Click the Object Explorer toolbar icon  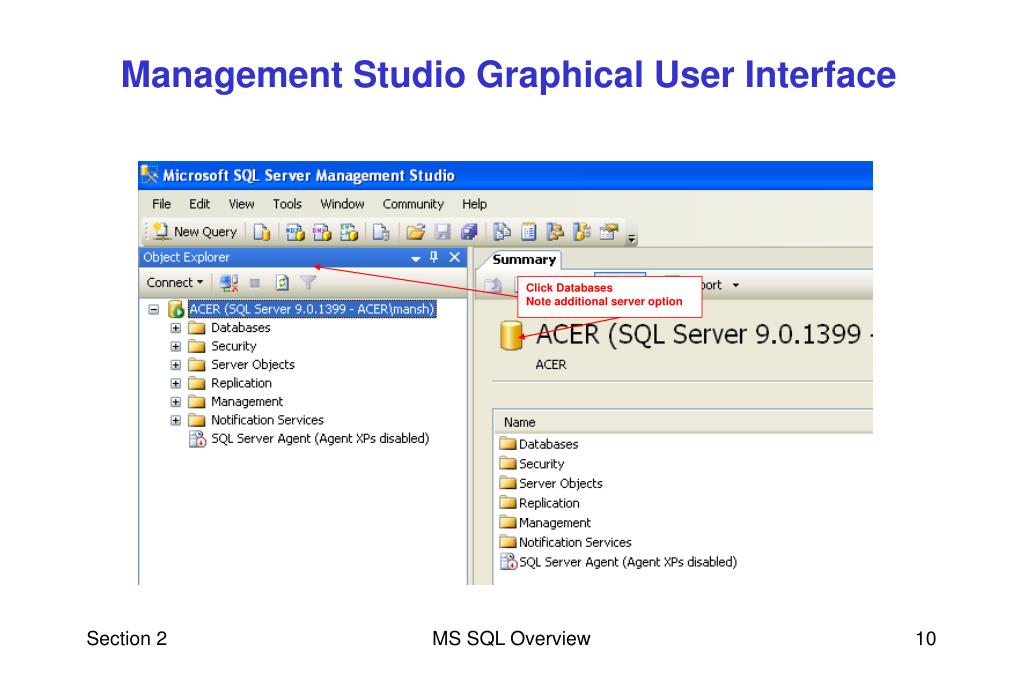(555, 232)
